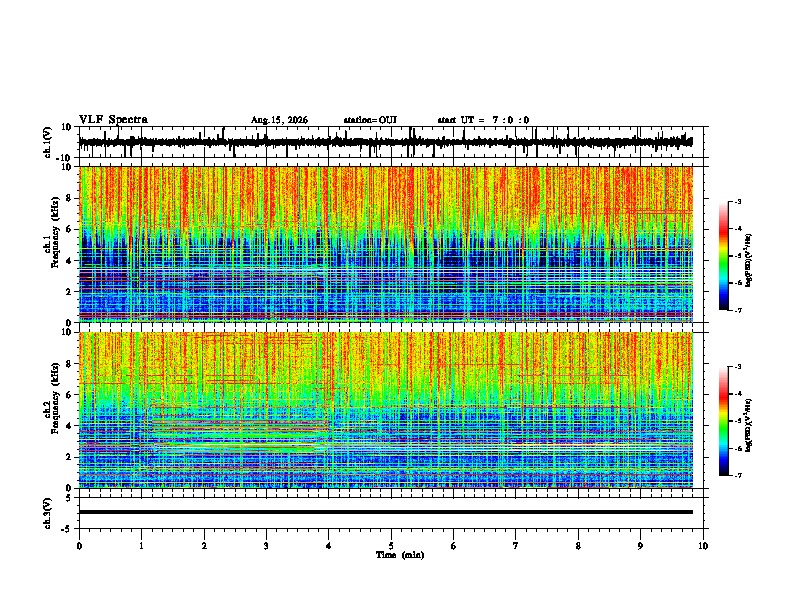Click the time axis tick label "5"
Screen dimensions: 792x612
point(391,546)
